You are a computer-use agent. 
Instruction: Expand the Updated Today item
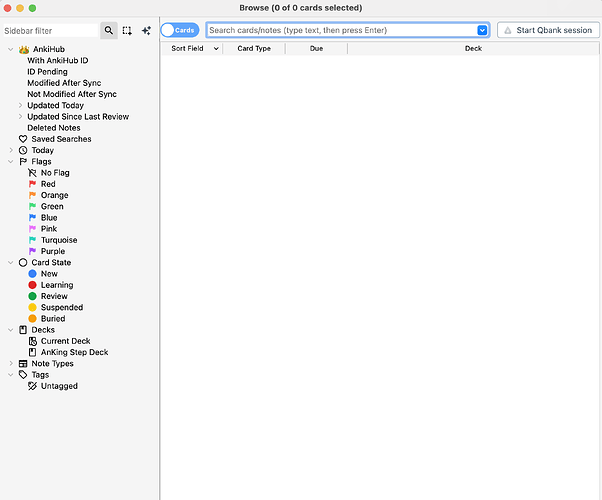coord(20,105)
